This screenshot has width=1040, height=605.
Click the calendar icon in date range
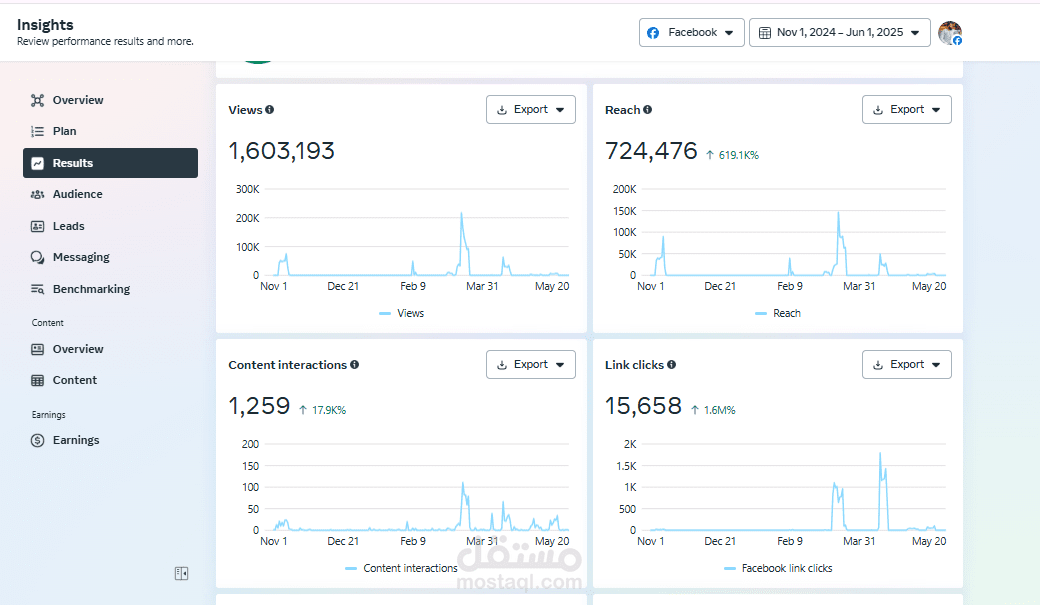coord(764,33)
